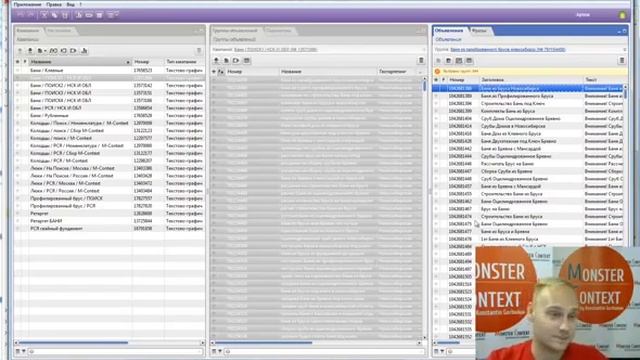Click the Артем user name in header
The image size is (640, 360).
[x=582, y=15]
